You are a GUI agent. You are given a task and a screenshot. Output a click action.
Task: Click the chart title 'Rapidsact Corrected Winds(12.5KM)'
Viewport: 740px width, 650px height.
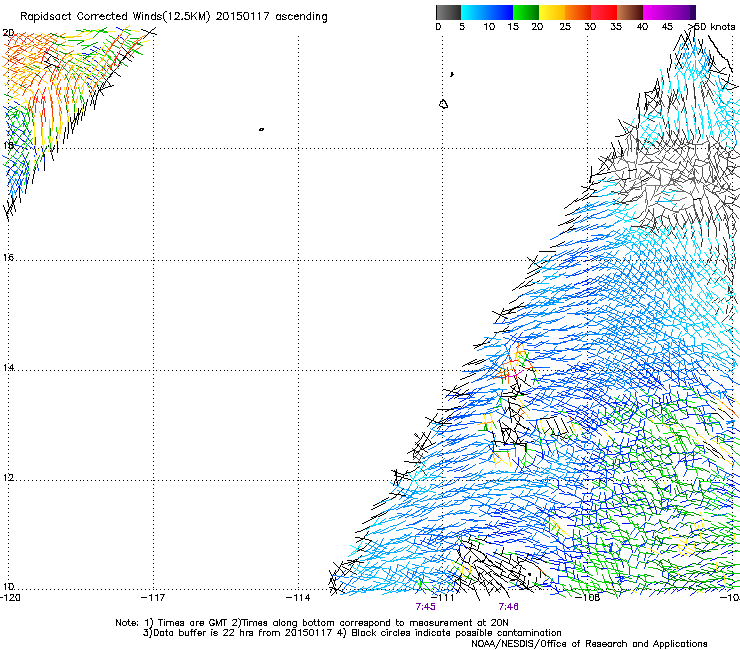click(115, 17)
